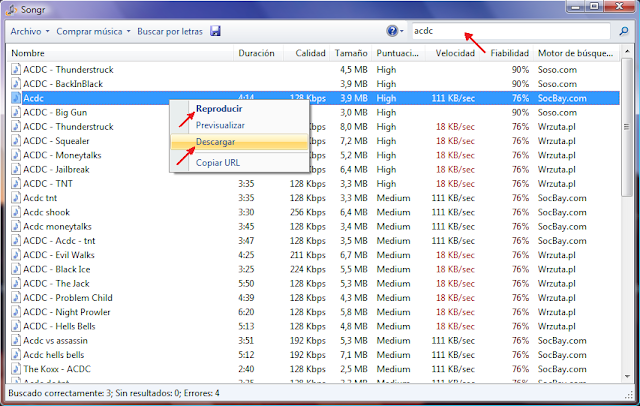
Task: Click the magnifier search icon
Action: coord(624,31)
